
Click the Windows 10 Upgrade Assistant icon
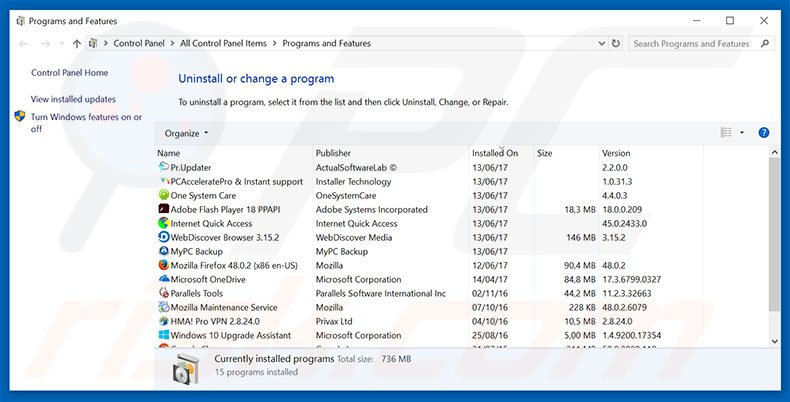(164, 335)
